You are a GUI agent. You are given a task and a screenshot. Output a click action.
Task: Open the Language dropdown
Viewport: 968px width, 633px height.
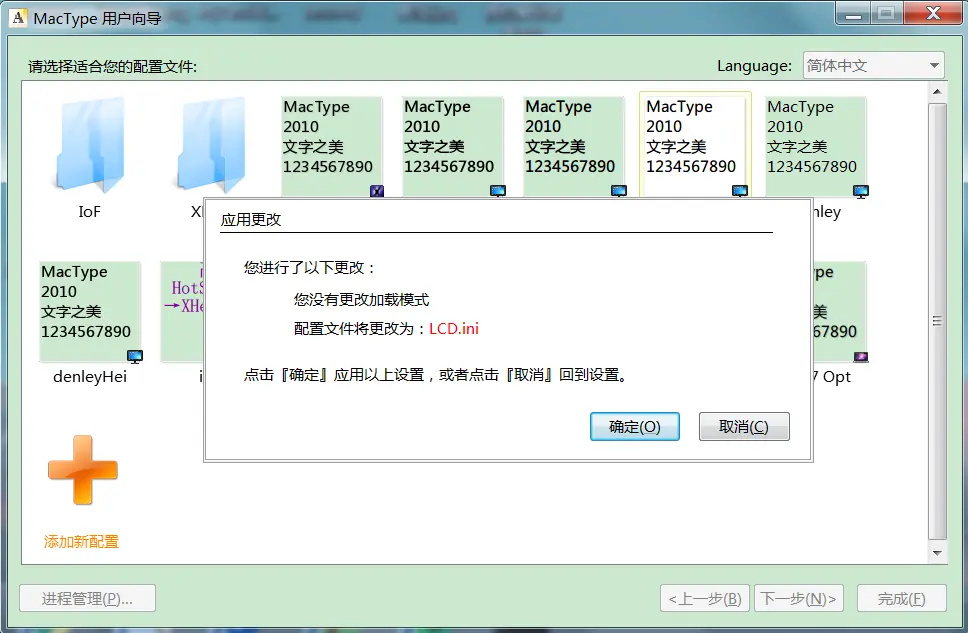(x=874, y=65)
